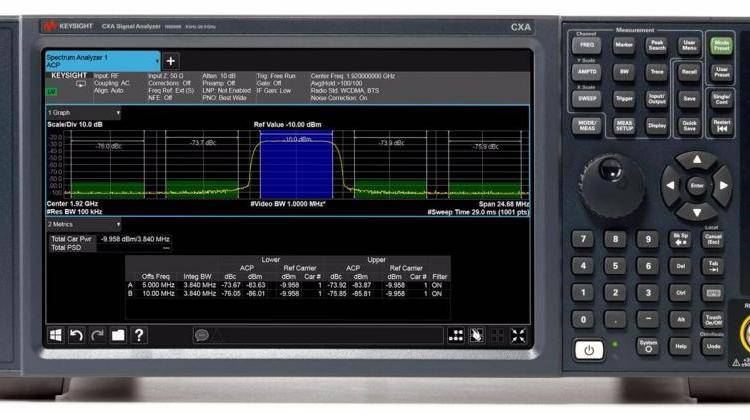This screenshot has height=420, width=750.
Task: Click the undo arrow icon
Action: point(76,335)
